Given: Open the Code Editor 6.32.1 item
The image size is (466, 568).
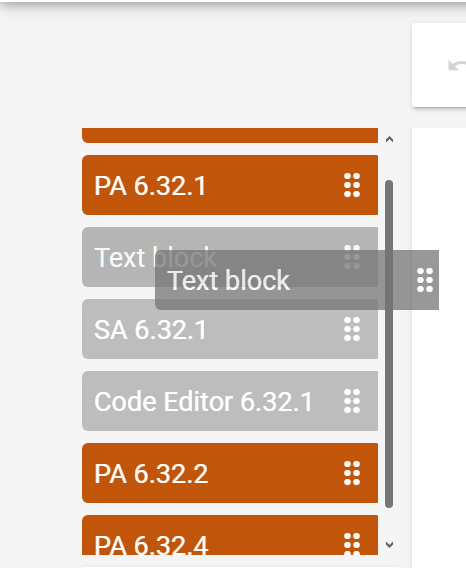Looking at the screenshot, I should point(230,401).
